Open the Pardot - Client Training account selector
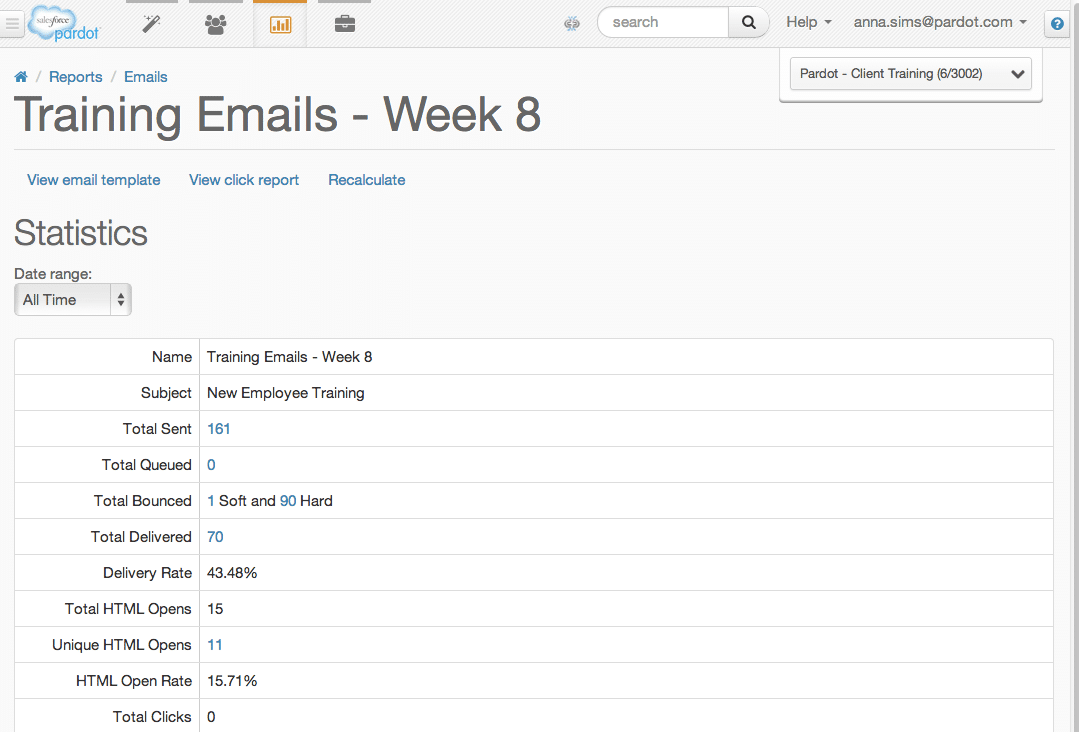This screenshot has height=732, width=1079. tap(910, 74)
